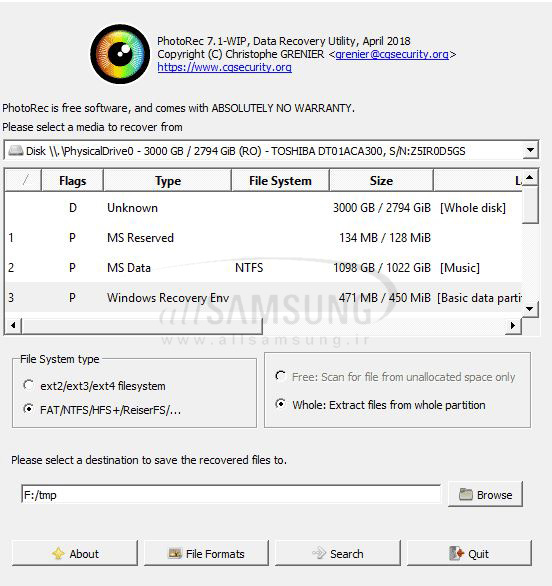Click the vertical scrollbar thumb in partition list

click(x=530, y=204)
